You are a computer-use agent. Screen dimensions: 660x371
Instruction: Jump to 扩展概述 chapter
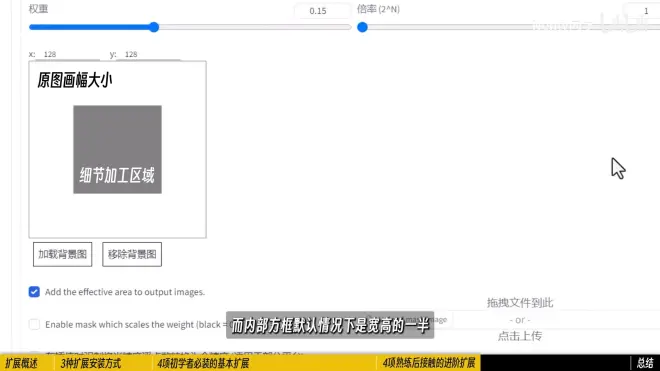click(21, 363)
